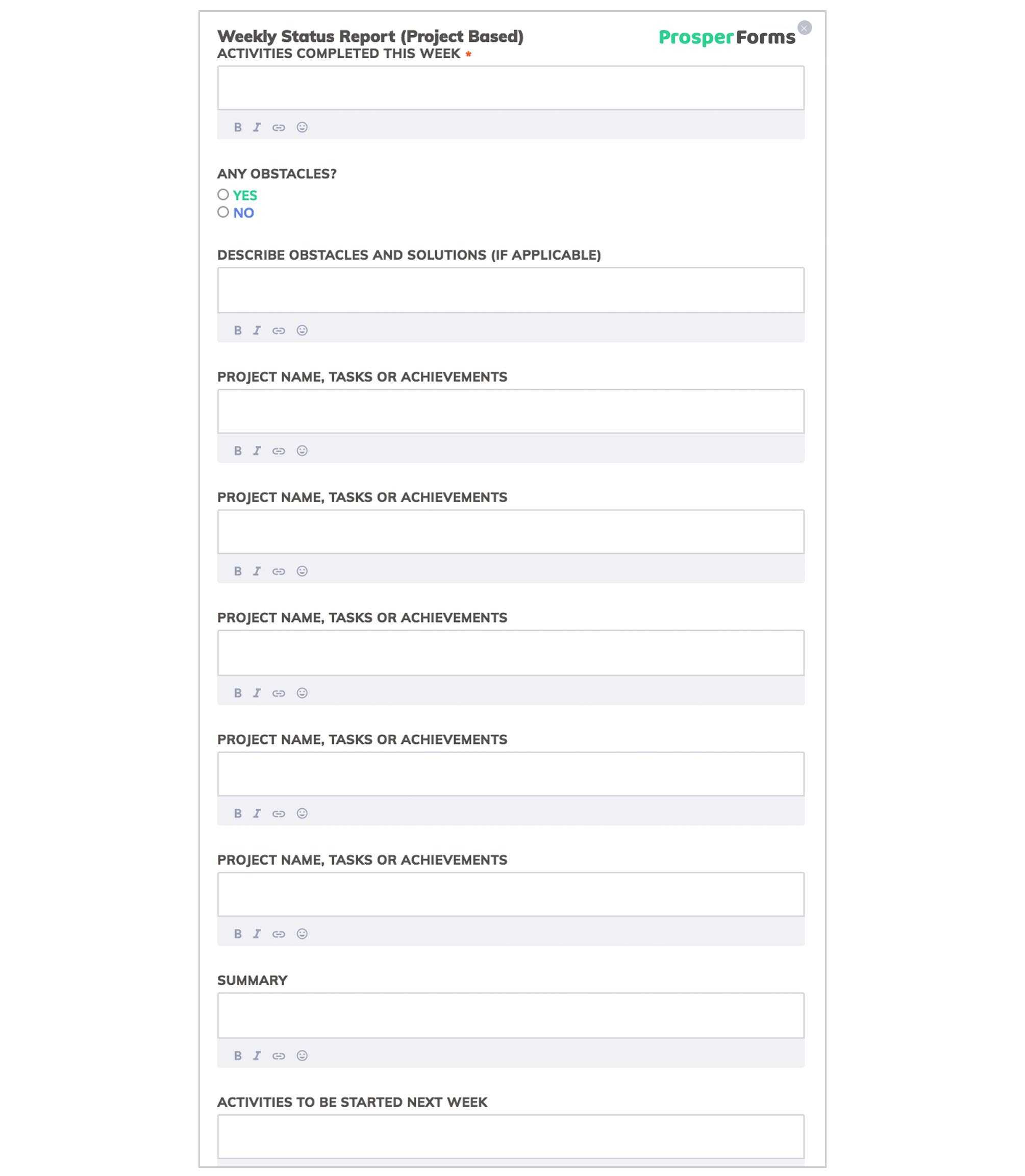Click the Link icon in fifth Project field
1025x1176 pixels.
(279, 934)
